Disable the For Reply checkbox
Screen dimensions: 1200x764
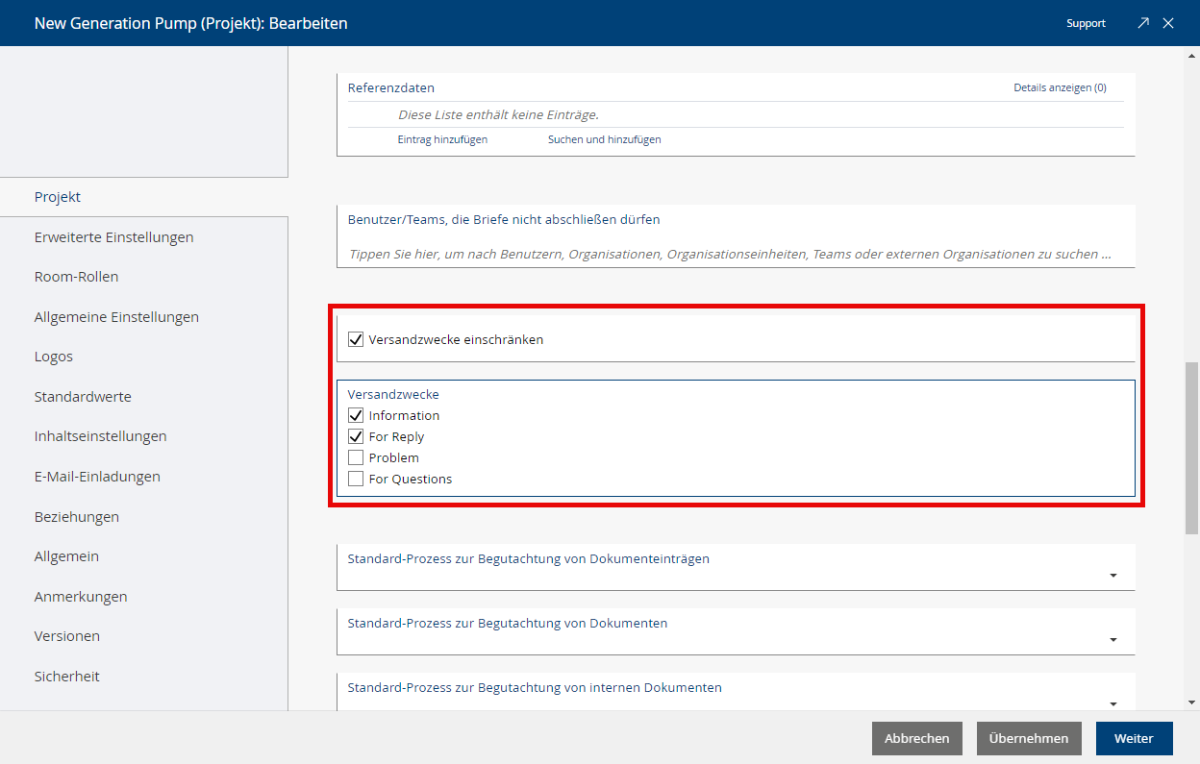356,437
